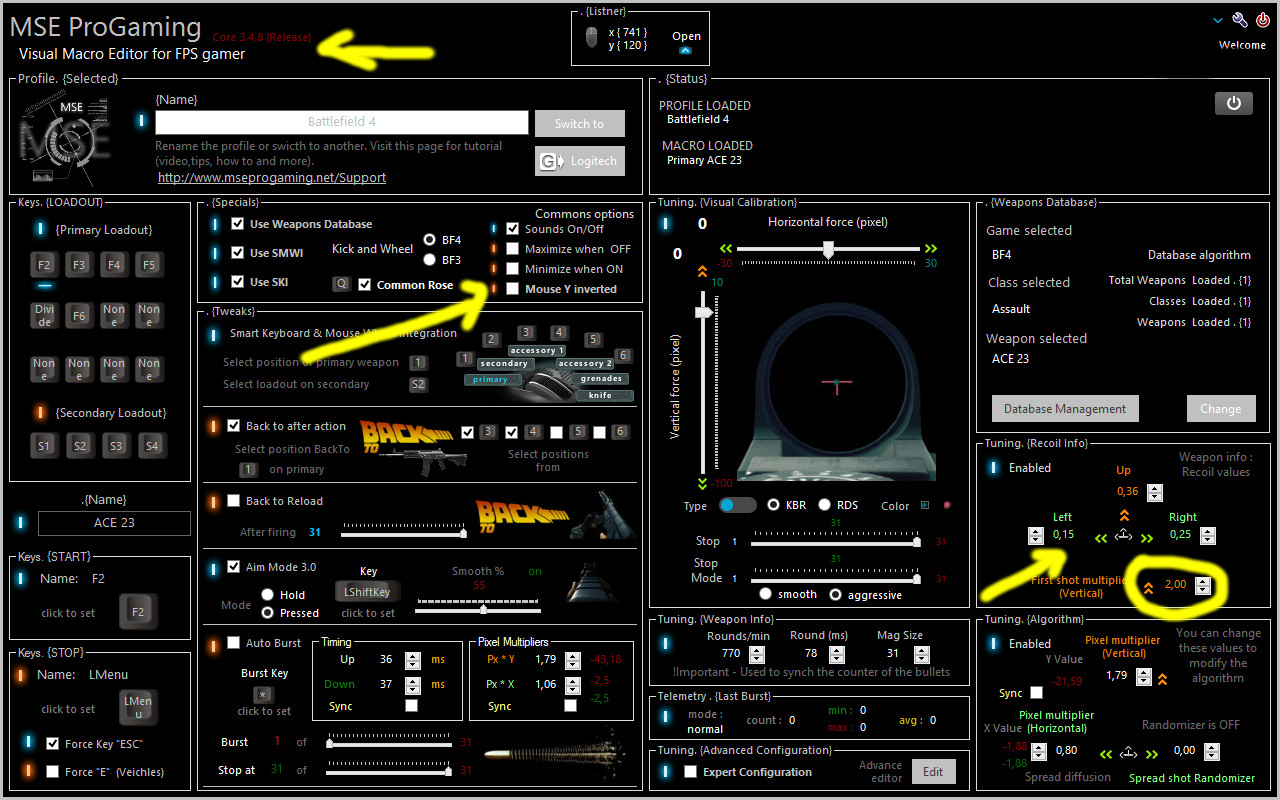Image resolution: width=1280 pixels, height=800 pixels.
Task: Select the BF4 Kick and Wheel radio
Action: (429, 240)
